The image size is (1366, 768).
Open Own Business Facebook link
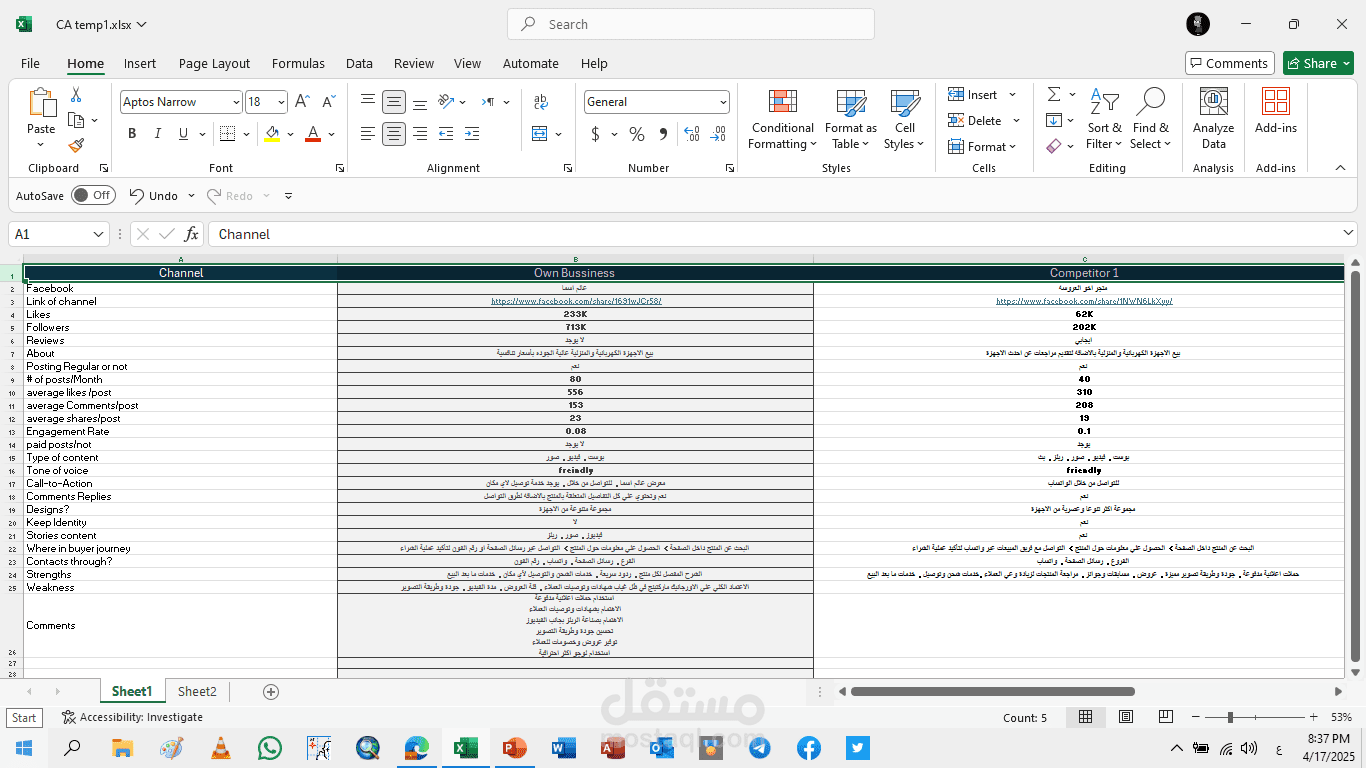[x=575, y=301]
